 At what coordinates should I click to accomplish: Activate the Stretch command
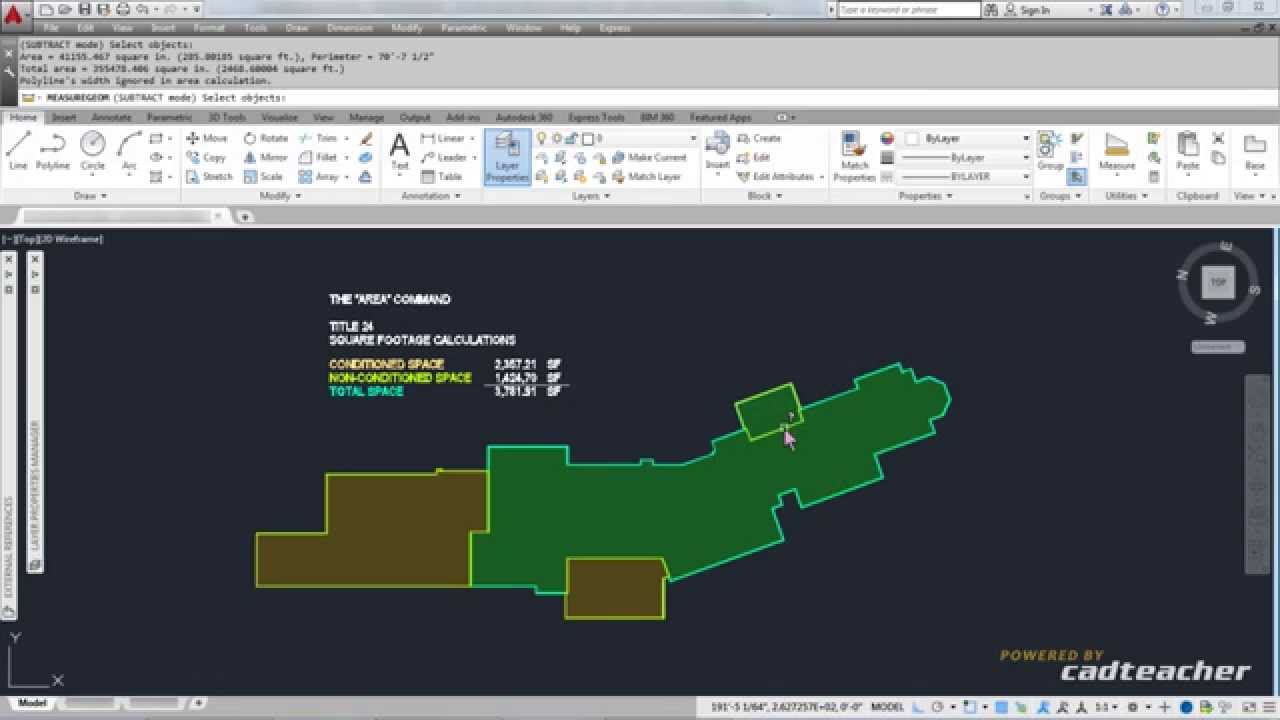click(209, 176)
